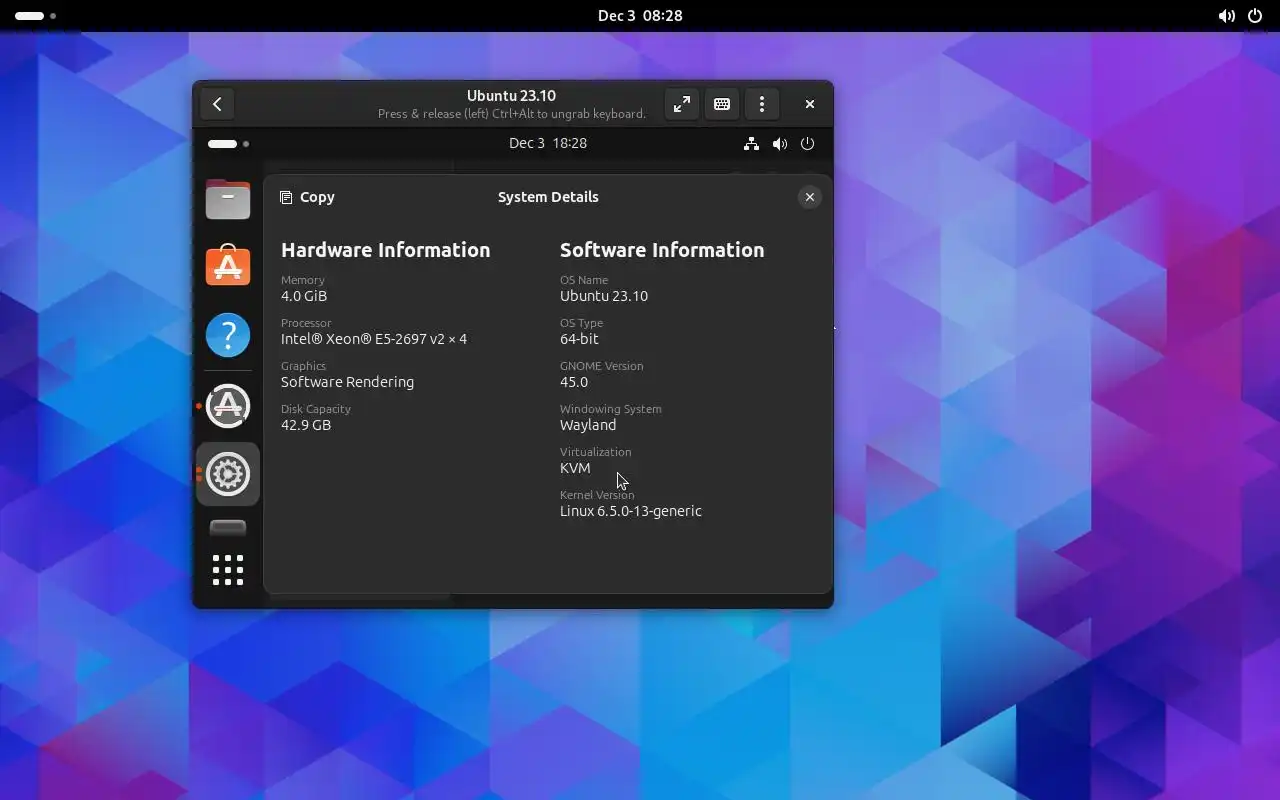The image size is (1280, 800).
Task: Open the keyboard shortcuts button in Boxes header
Action: [x=722, y=104]
